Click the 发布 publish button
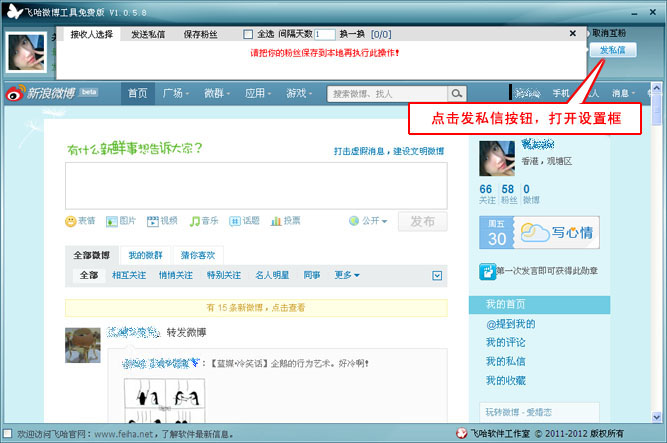 [x=422, y=221]
